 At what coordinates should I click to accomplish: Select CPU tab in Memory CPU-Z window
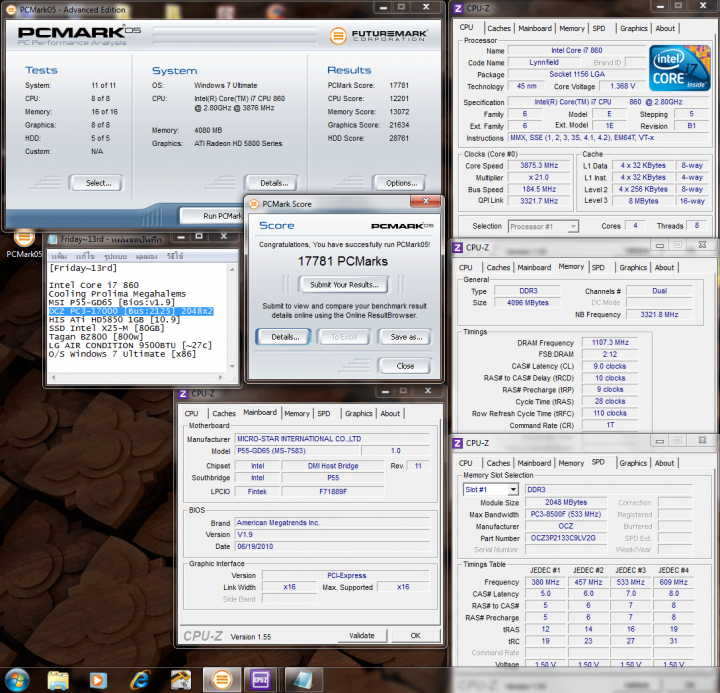coord(465,267)
